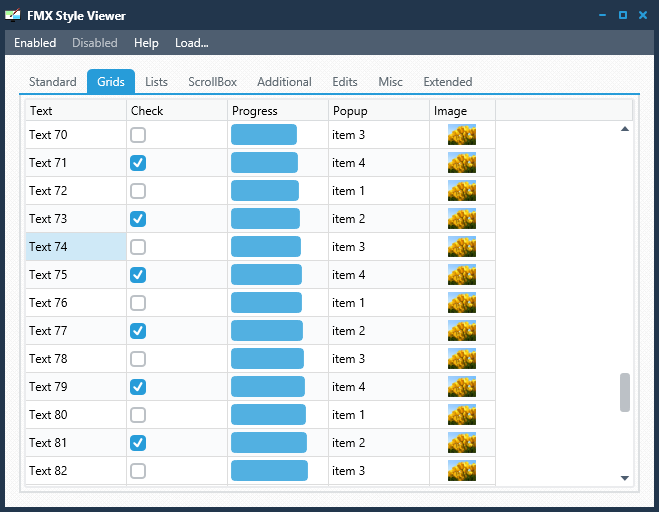
Task: Click the progress bar in Text 76 row
Action: 266,303
